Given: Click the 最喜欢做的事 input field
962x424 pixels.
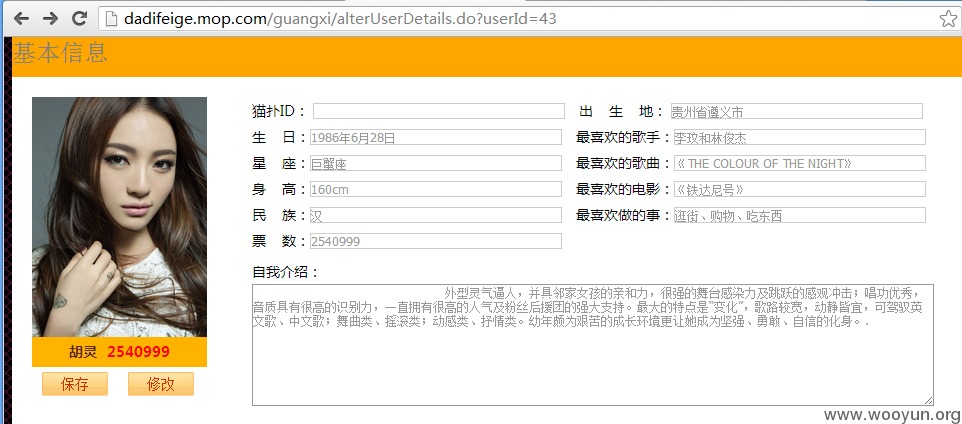Looking at the screenshot, I should 799,215.
